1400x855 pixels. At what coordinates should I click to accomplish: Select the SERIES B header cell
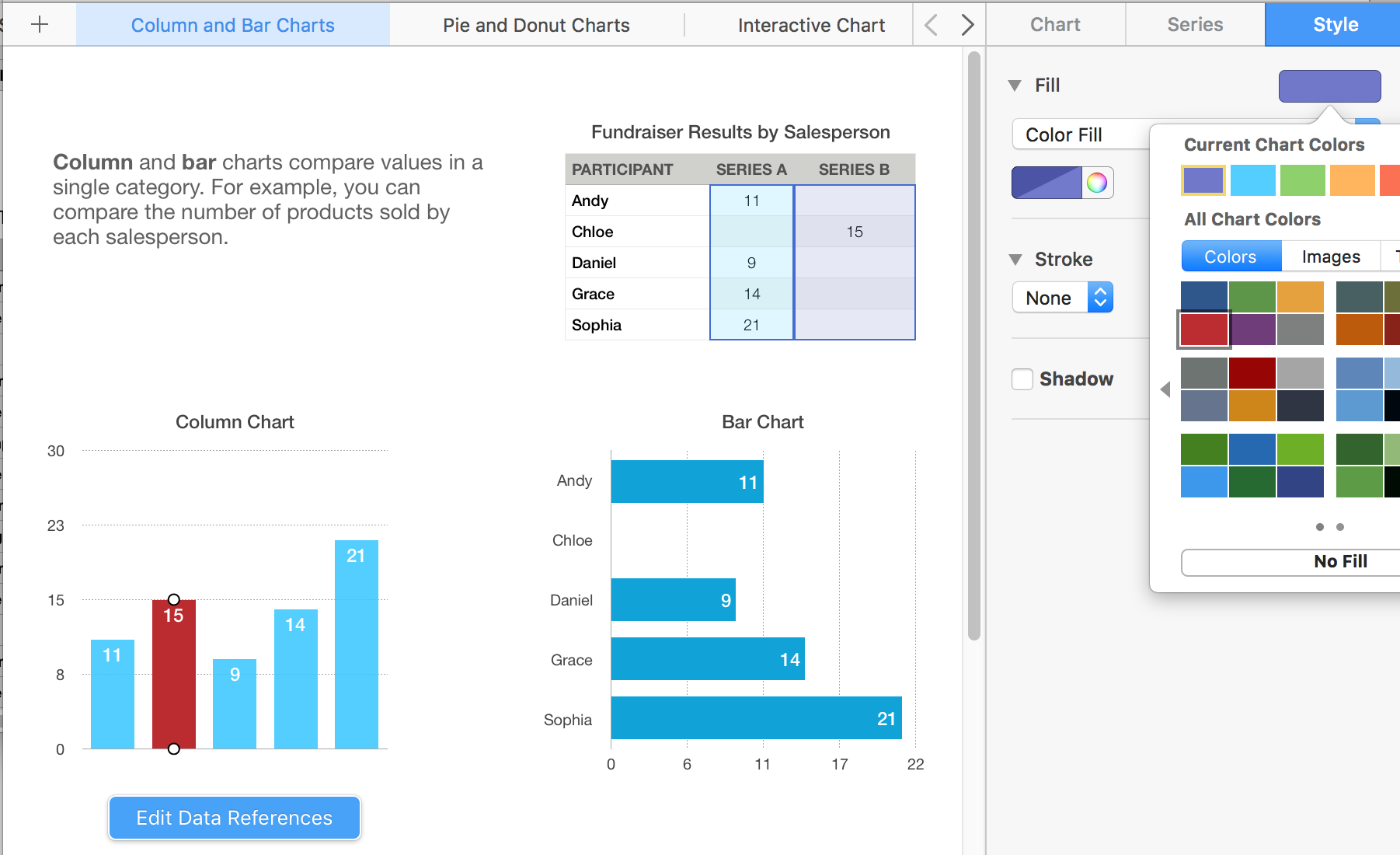point(855,169)
